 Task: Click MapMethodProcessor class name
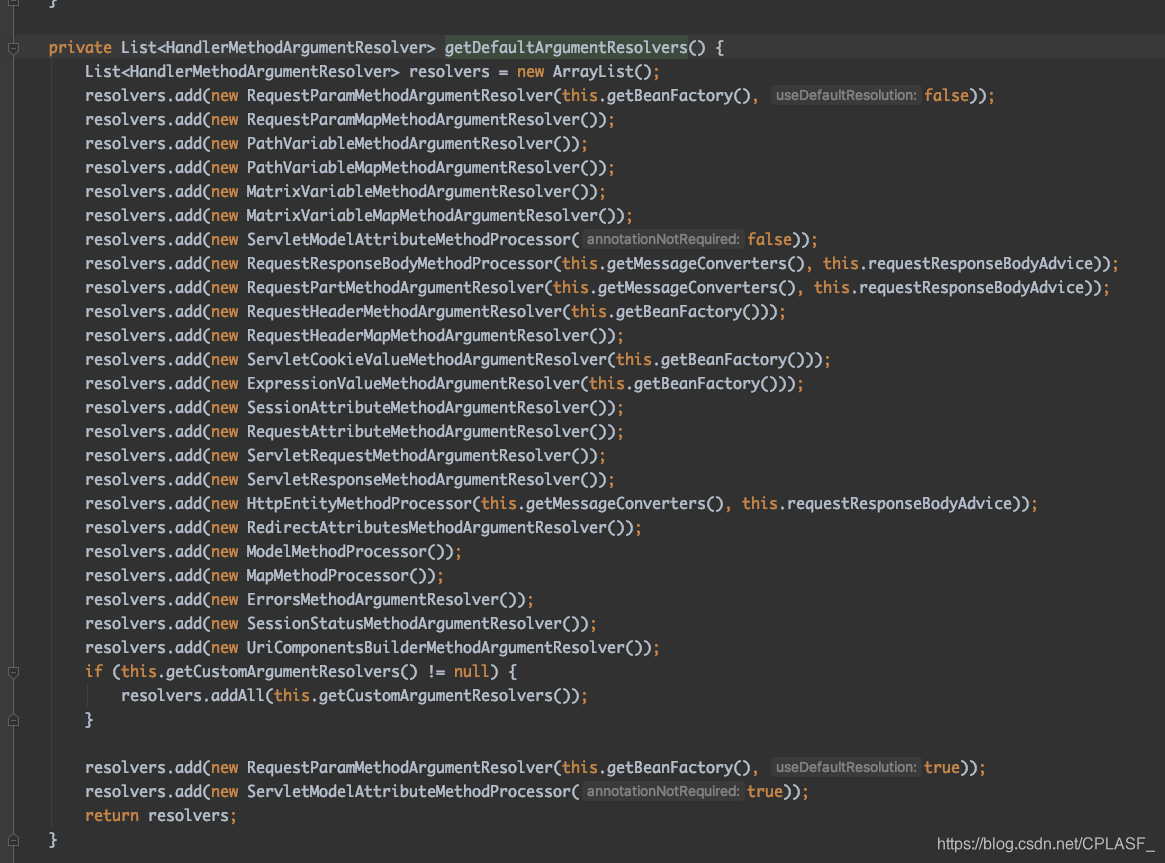[328, 576]
